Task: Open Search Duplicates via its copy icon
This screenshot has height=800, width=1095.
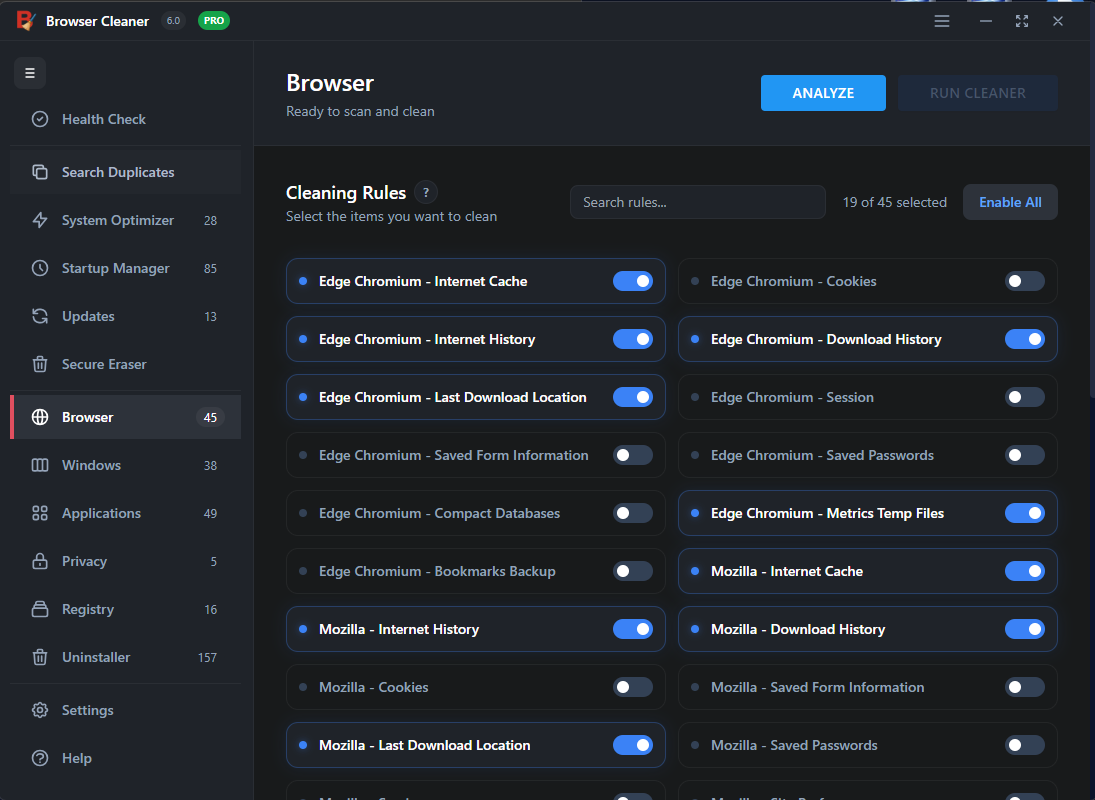Action: pos(40,172)
